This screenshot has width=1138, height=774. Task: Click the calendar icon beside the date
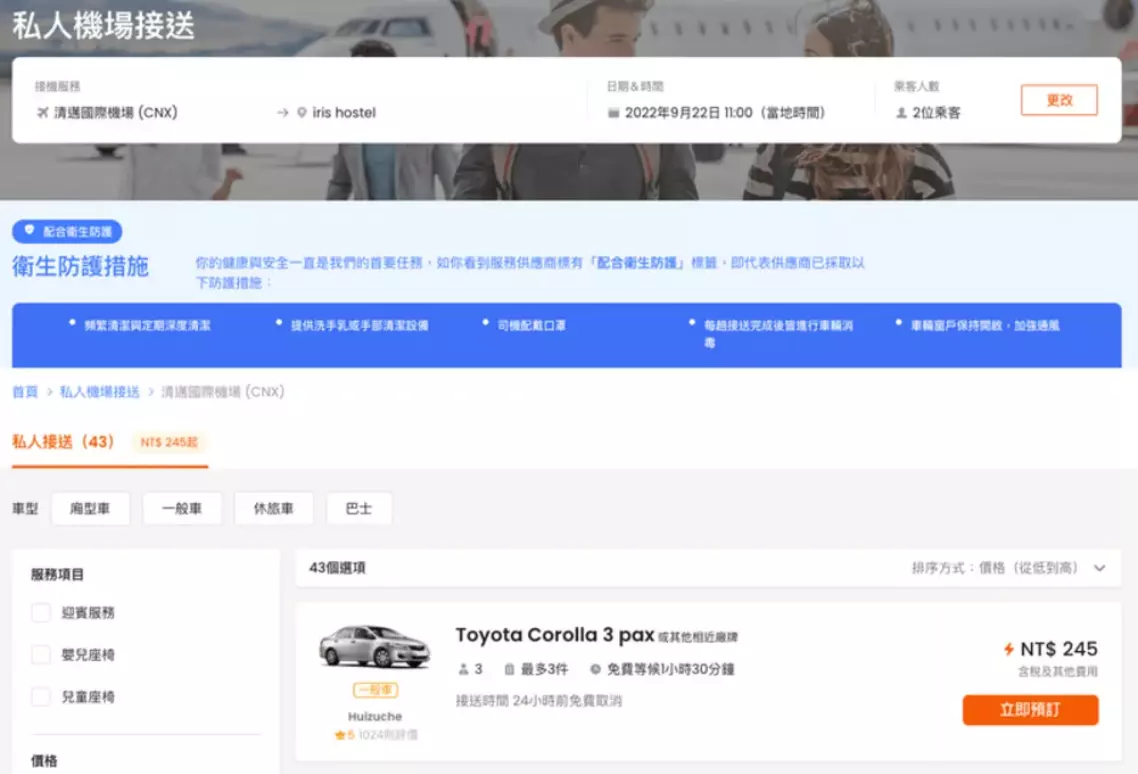tap(614, 113)
